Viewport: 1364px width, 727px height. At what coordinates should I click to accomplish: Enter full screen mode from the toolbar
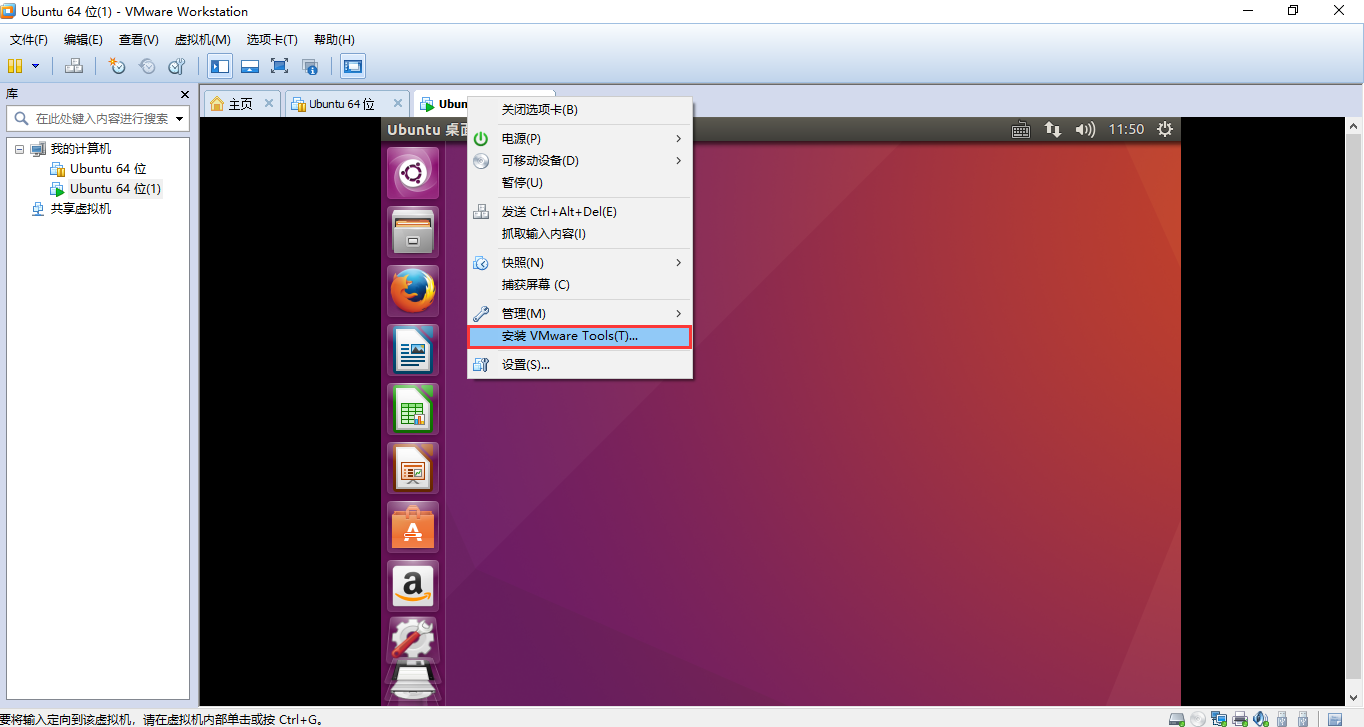[x=280, y=66]
